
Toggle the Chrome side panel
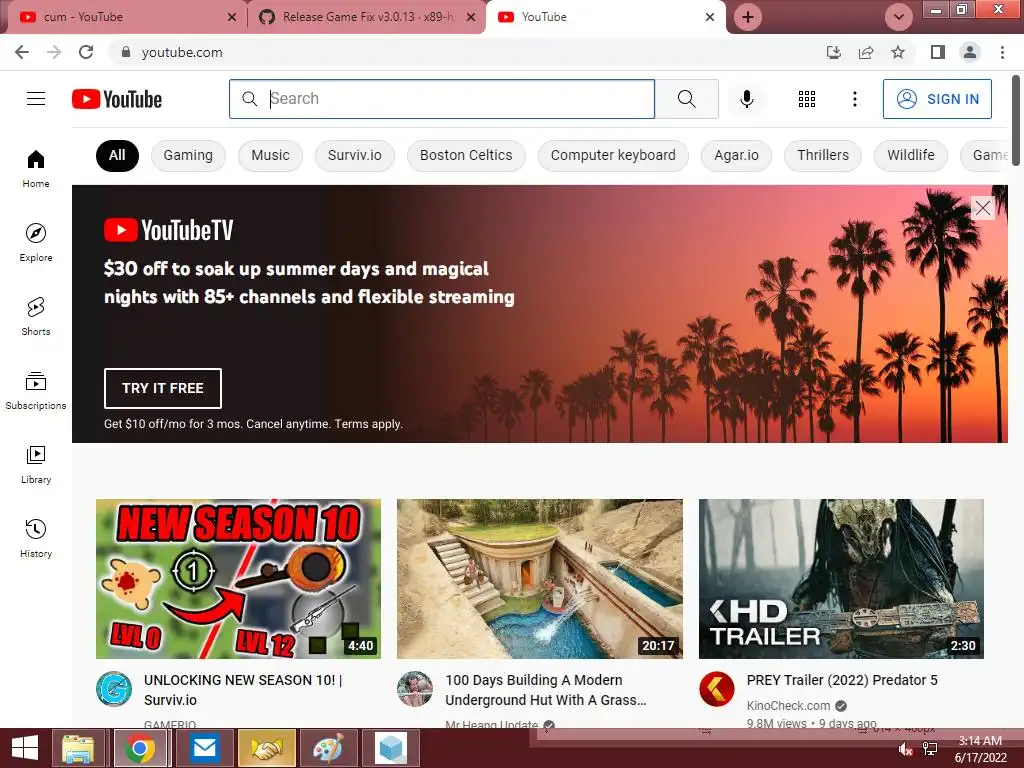pos(938,52)
